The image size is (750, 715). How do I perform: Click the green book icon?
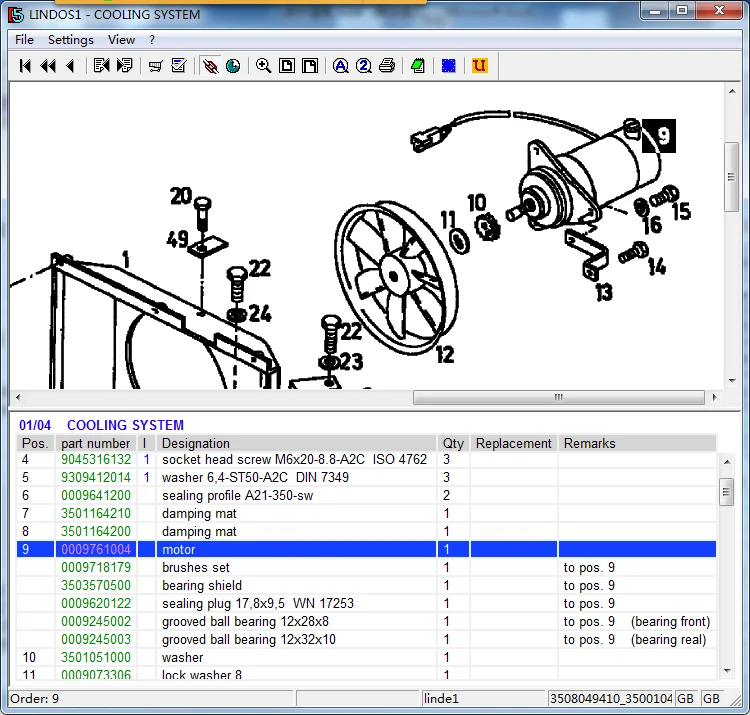point(418,66)
